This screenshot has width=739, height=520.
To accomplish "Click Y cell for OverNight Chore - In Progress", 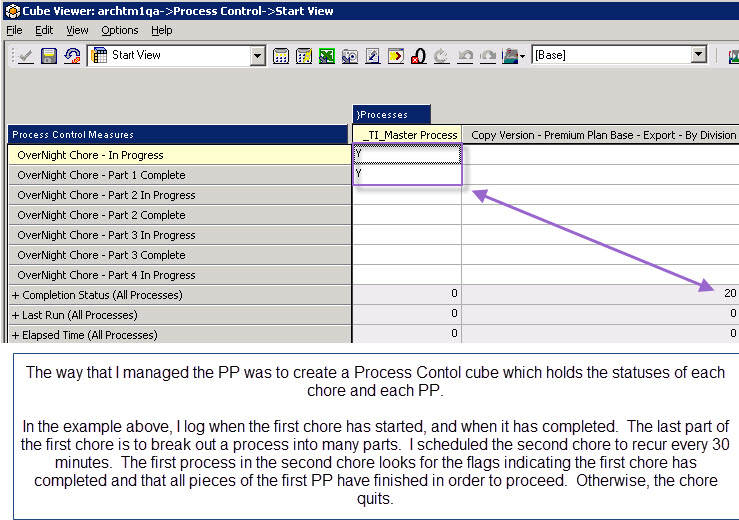I will pos(407,154).
